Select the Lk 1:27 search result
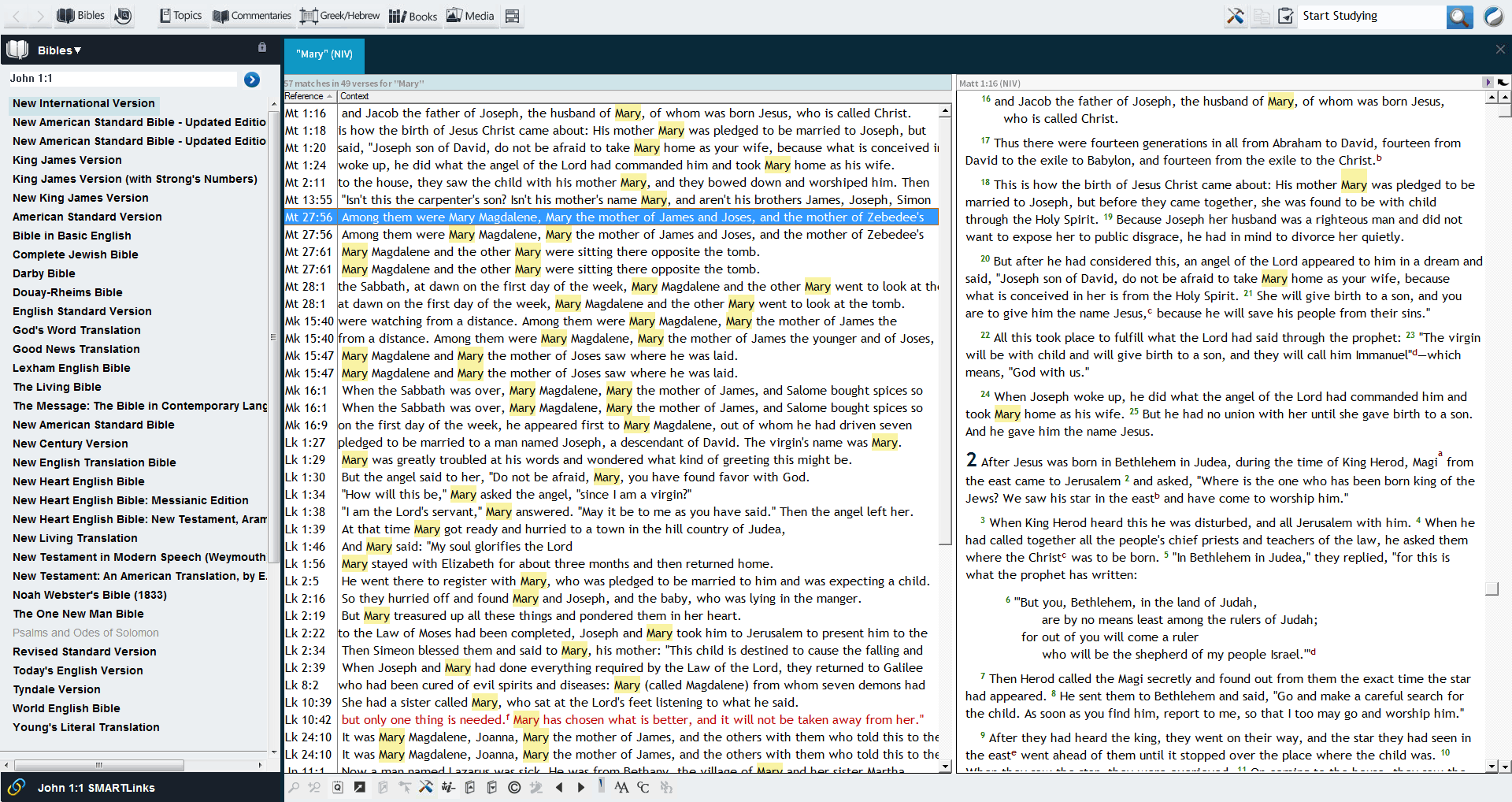1512x802 pixels. point(611,442)
